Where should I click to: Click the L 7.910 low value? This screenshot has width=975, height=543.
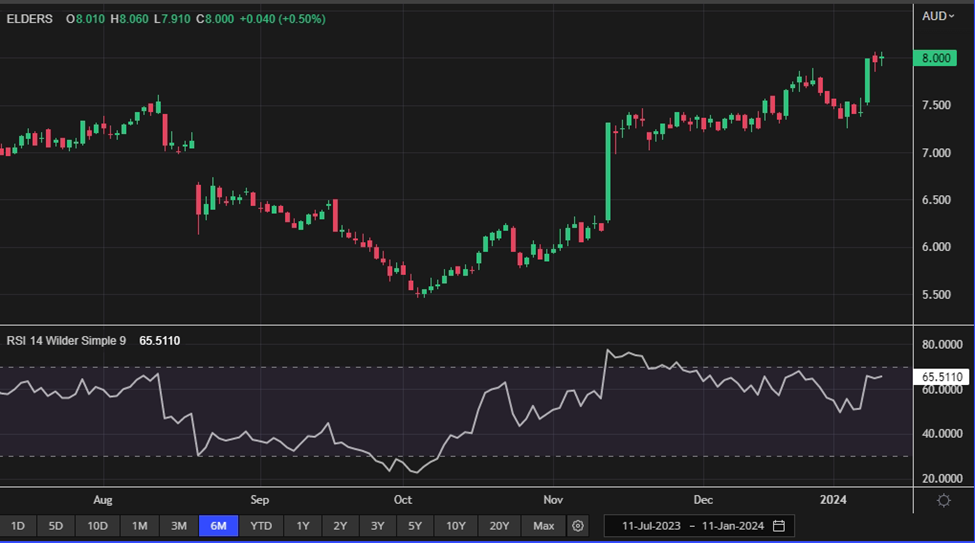(172, 19)
